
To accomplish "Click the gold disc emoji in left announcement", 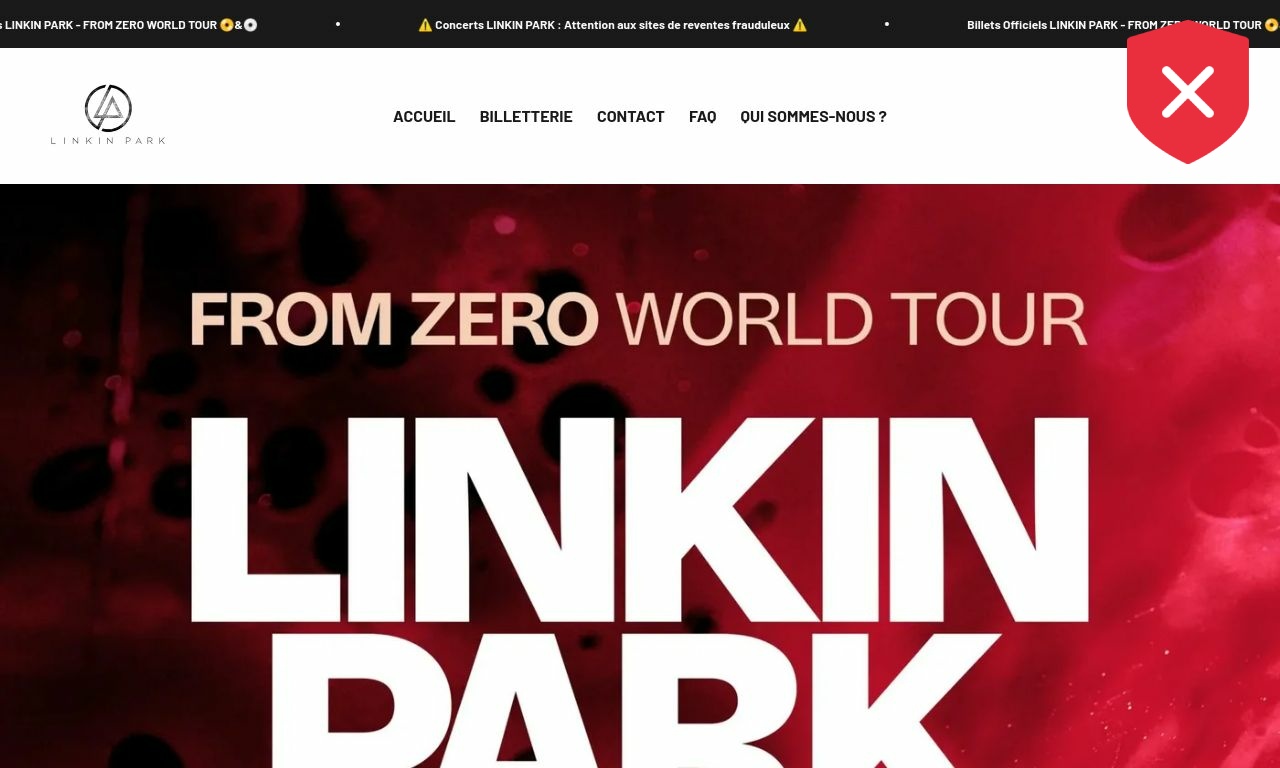I will (227, 25).
